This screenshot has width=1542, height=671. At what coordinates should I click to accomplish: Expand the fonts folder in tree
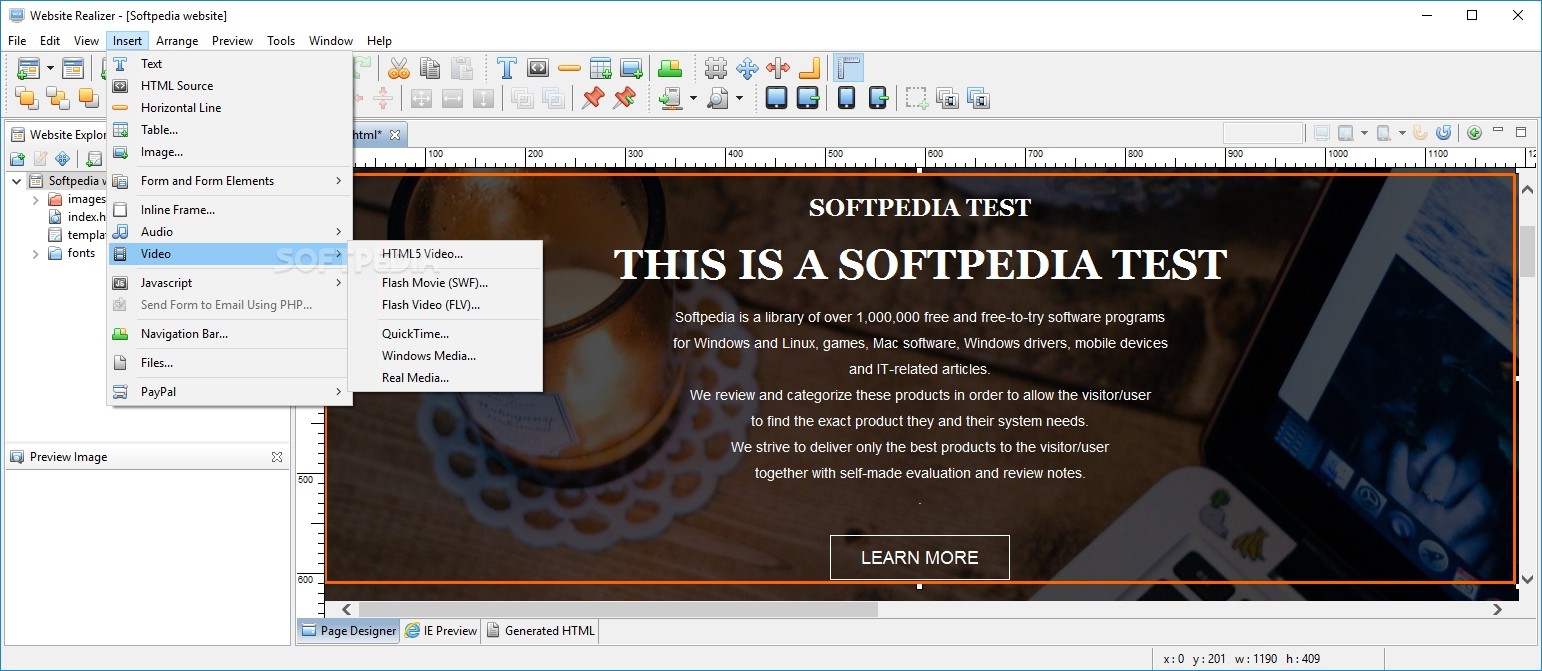(x=36, y=253)
